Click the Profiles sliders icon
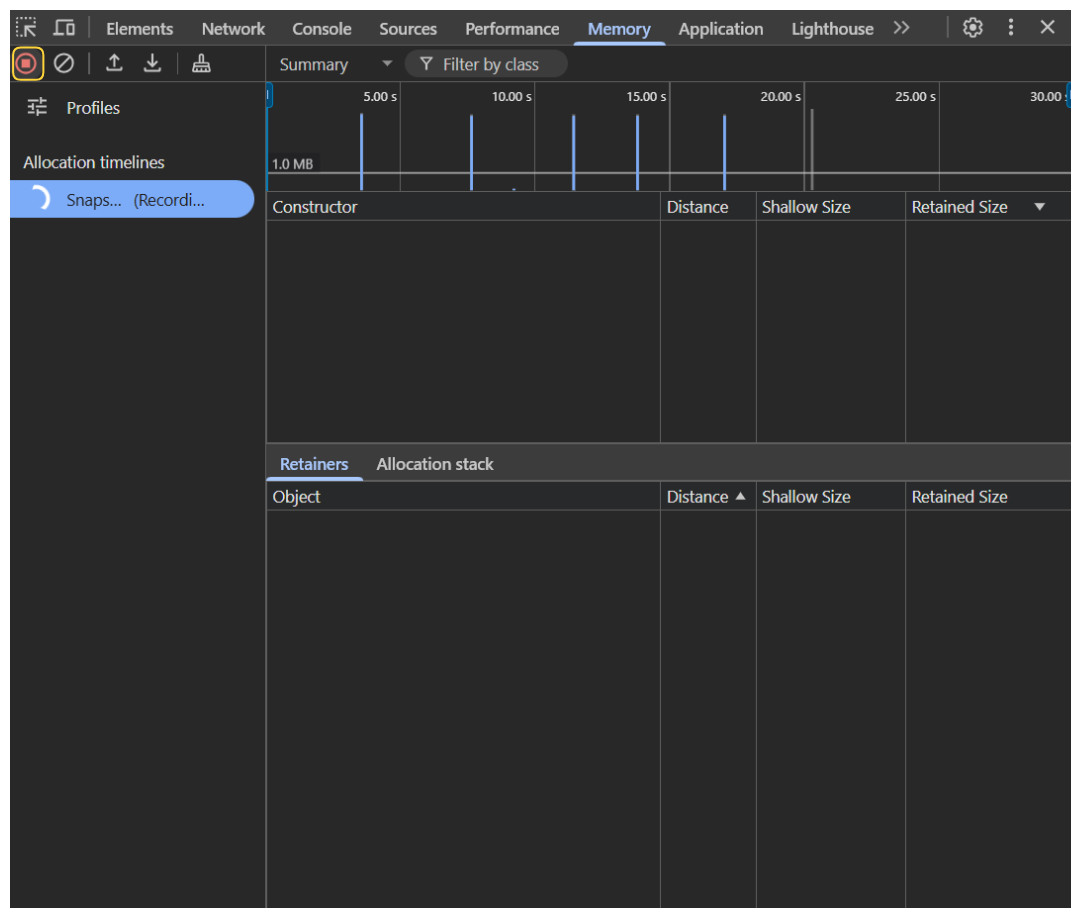This screenshot has height=918, width=1081. point(37,107)
